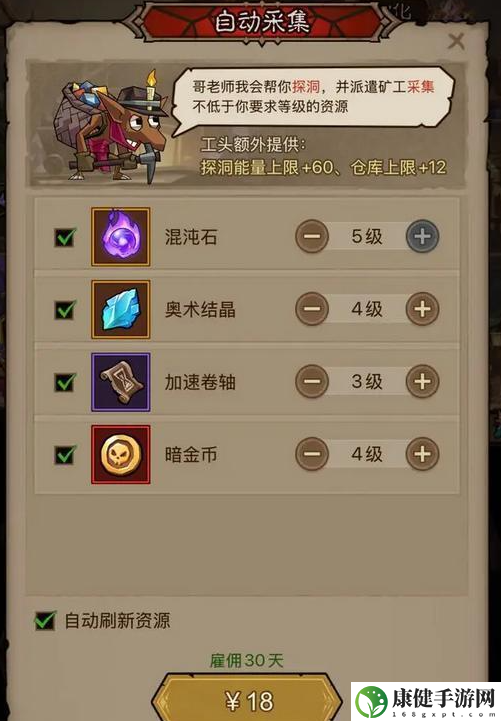The height and width of the screenshot is (721, 501).
Task: Close the 自动采集 dialog with X
Action: pyautogui.click(x=456, y=41)
